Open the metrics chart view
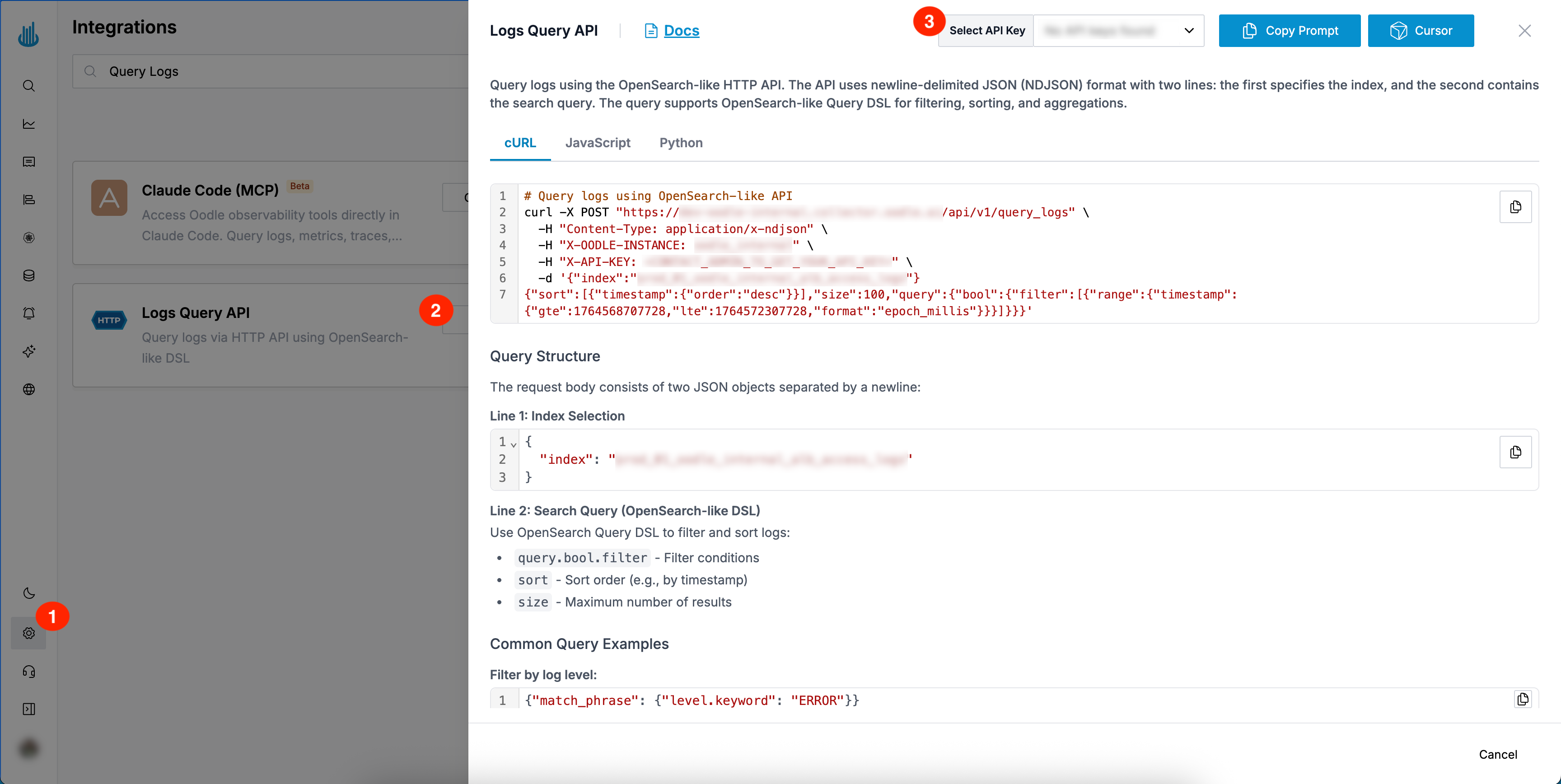Image resolution: width=1561 pixels, height=784 pixels. 28,124
